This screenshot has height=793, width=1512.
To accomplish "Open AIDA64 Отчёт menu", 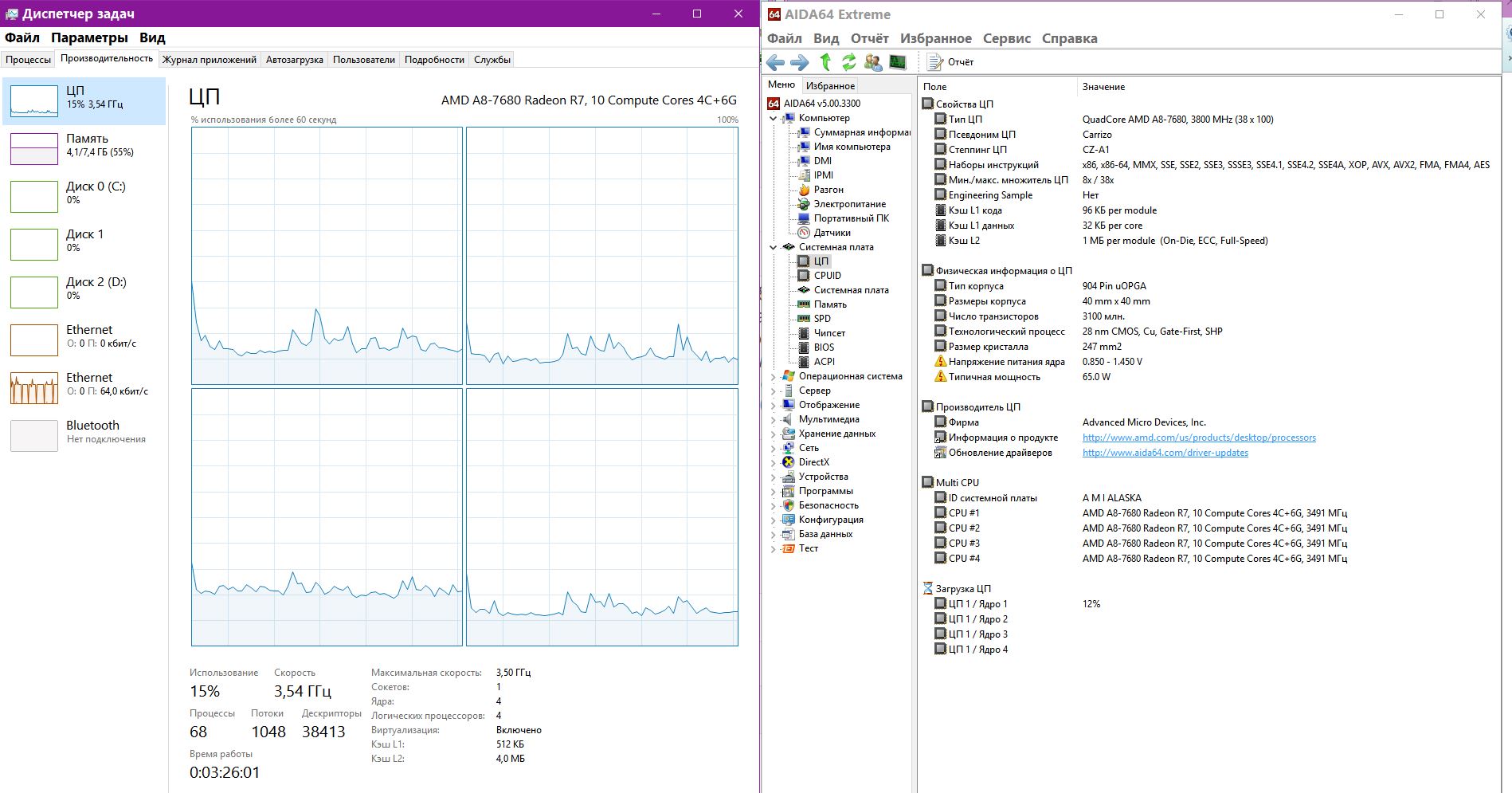I will (x=869, y=38).
